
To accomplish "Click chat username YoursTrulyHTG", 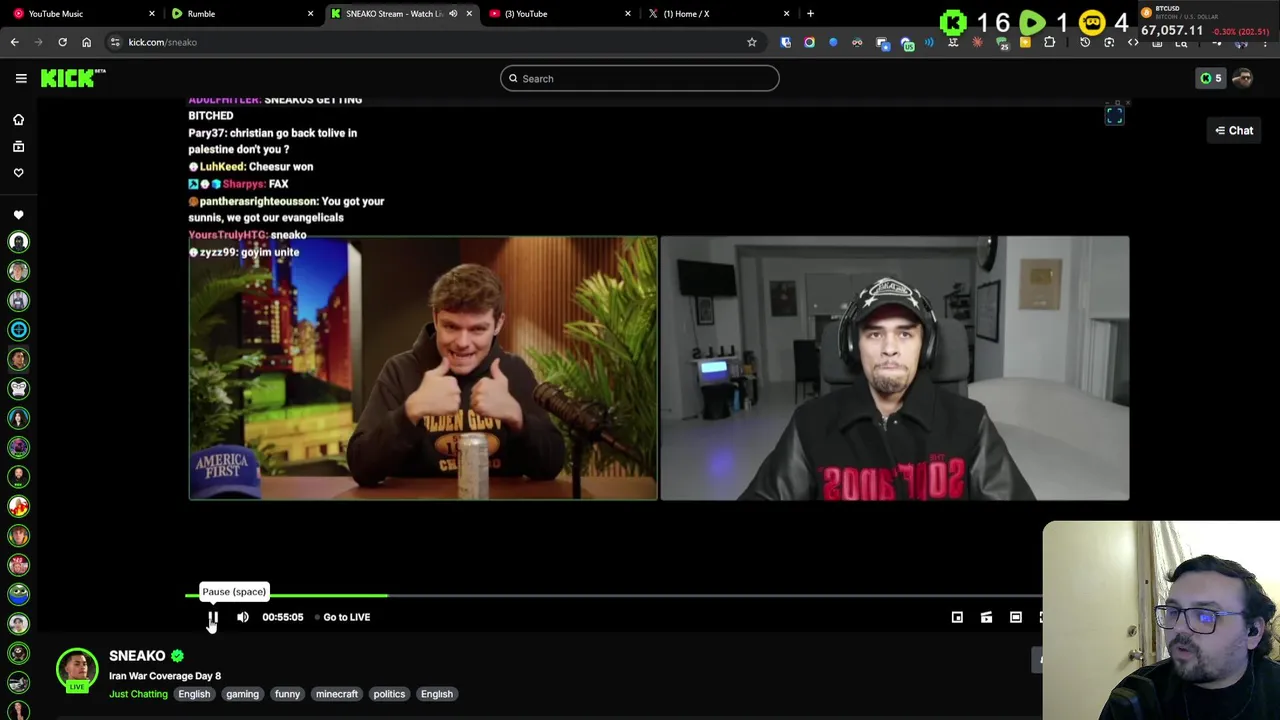I will (x=227, y=235).
